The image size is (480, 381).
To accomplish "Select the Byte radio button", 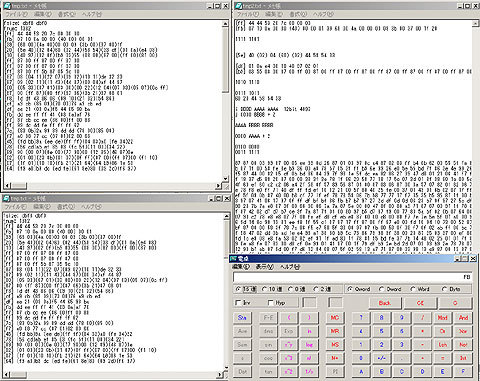I will pos(451,289).
